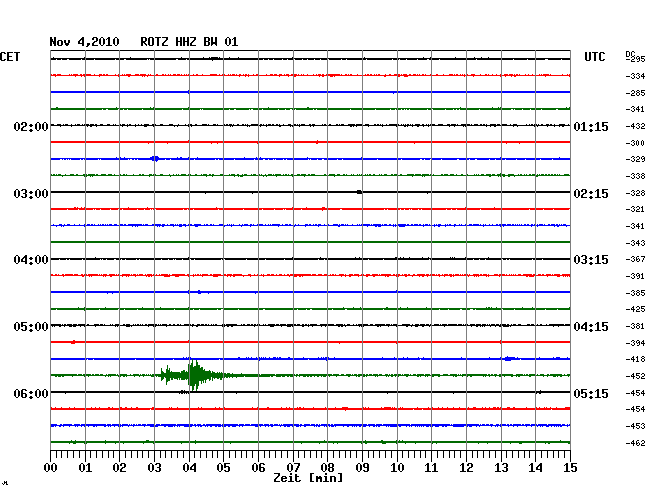The image size is (650, 494).
Task: Click the "Zeit [min]" axis title
Action: [308, 478]
